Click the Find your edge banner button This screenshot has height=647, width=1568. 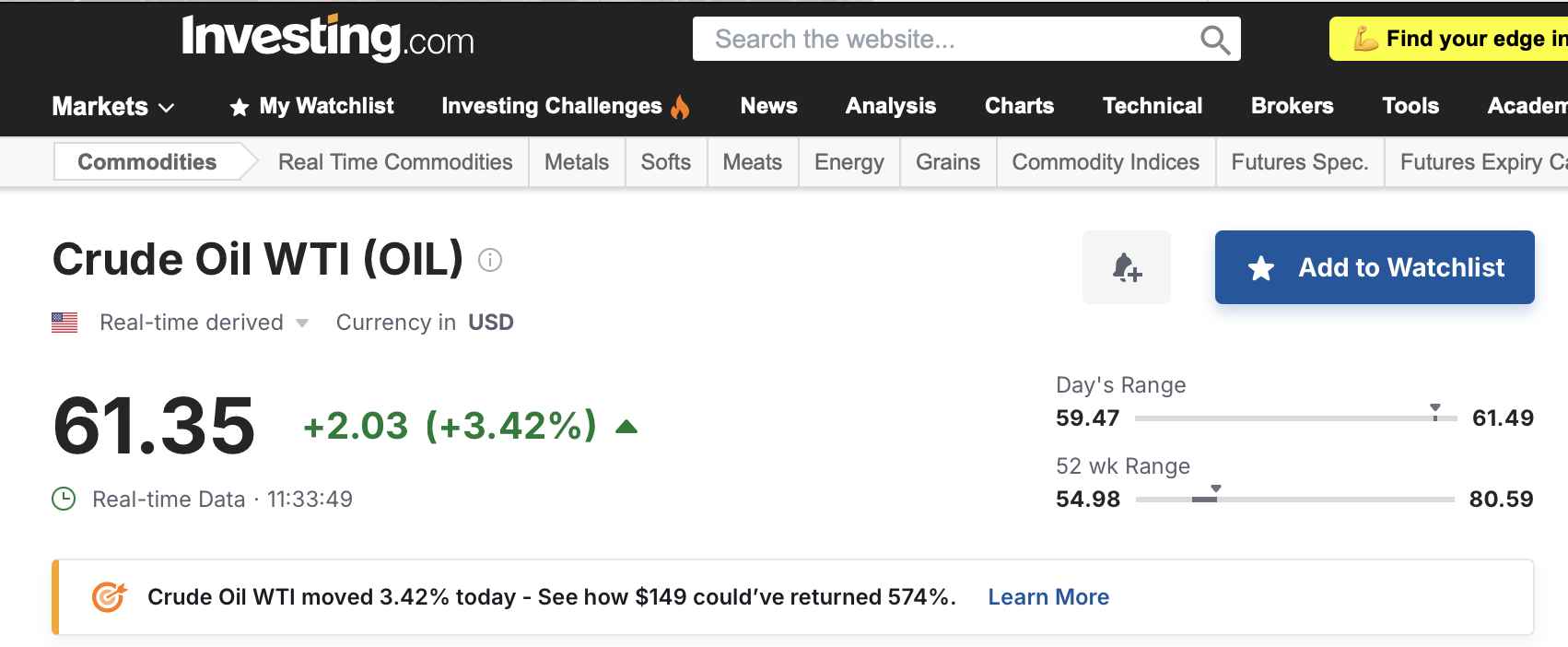(1456, 39)
